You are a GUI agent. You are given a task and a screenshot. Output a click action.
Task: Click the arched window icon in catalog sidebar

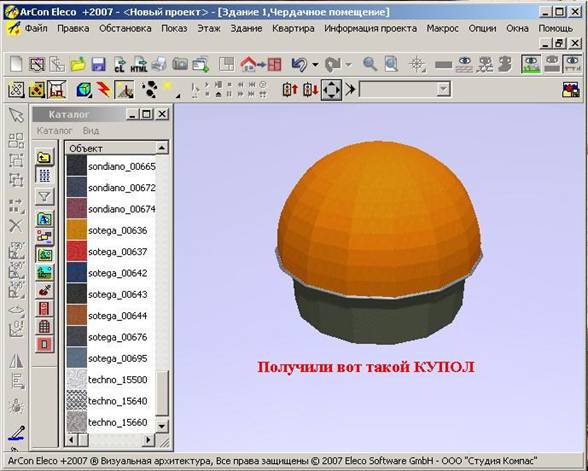tap(44, 326)
